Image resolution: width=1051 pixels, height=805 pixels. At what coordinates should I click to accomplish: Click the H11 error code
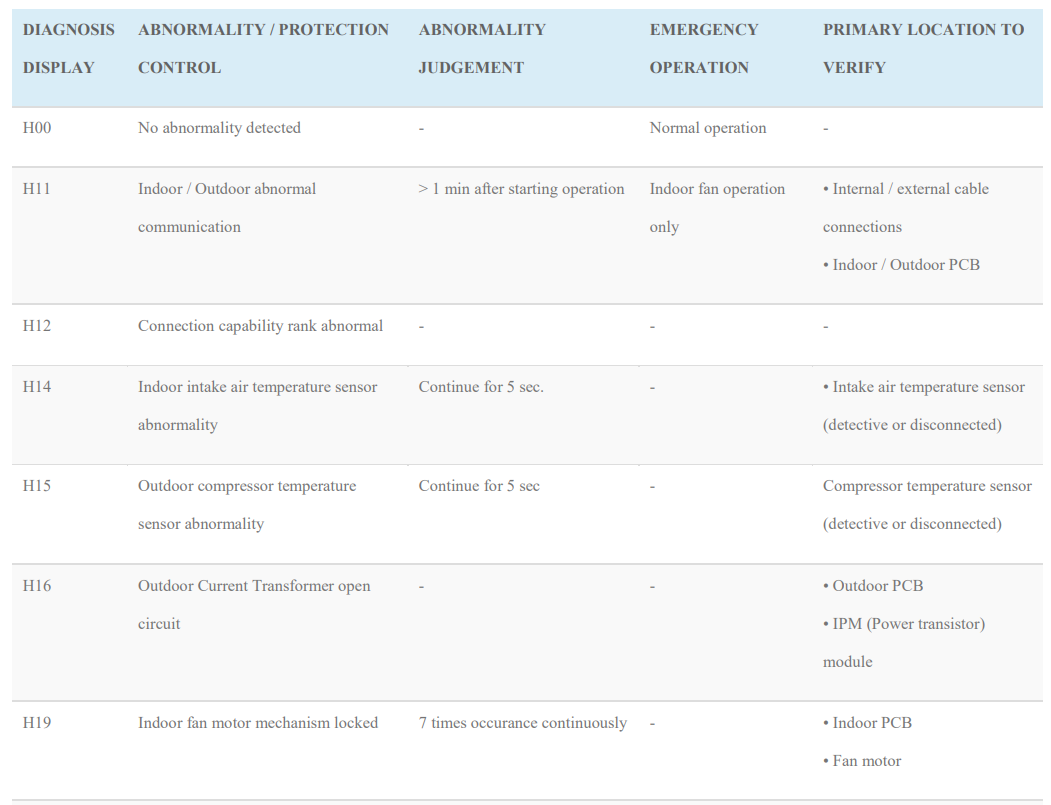(37, 189)
